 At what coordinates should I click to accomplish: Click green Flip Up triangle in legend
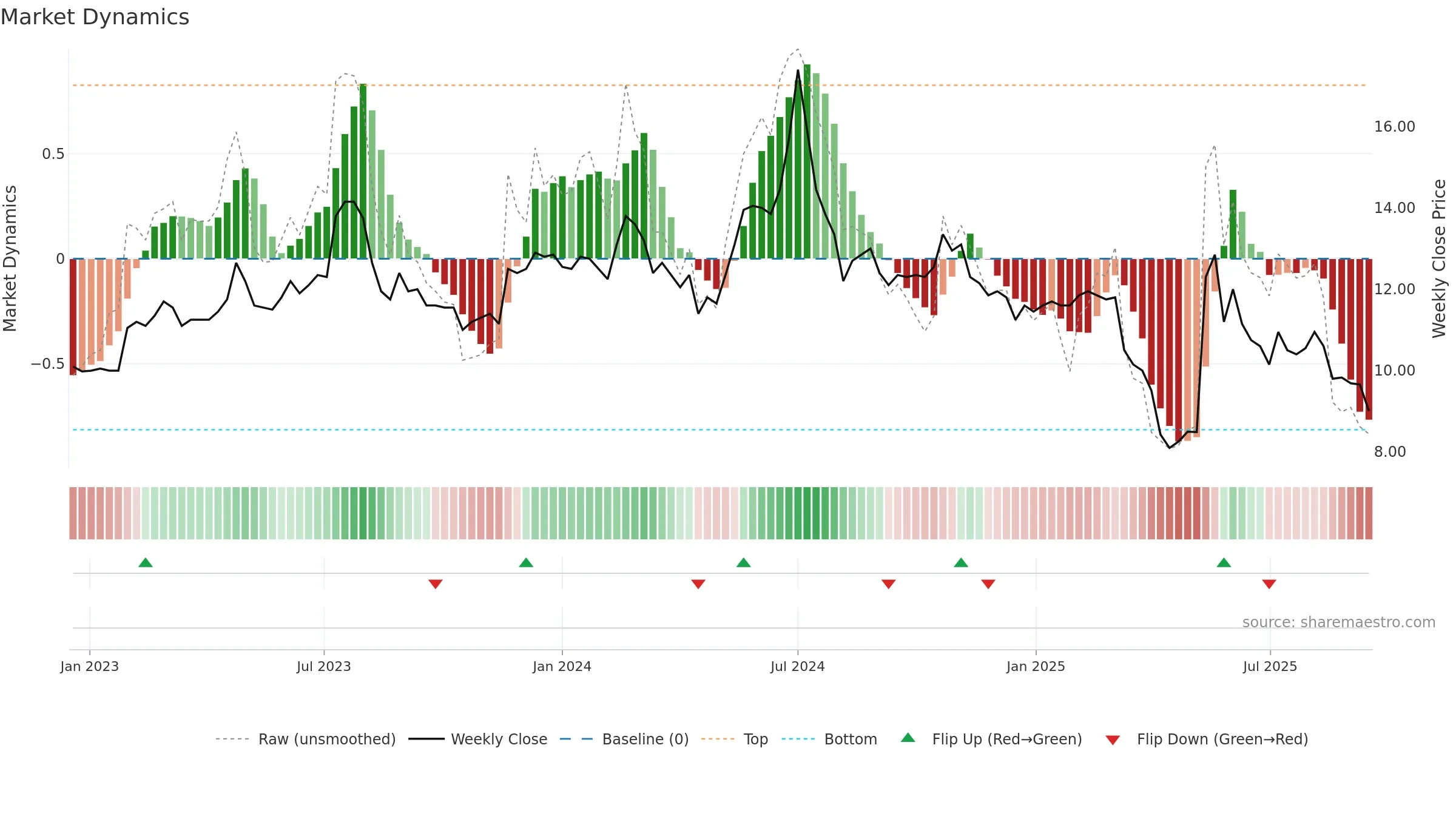click(908, 738)
